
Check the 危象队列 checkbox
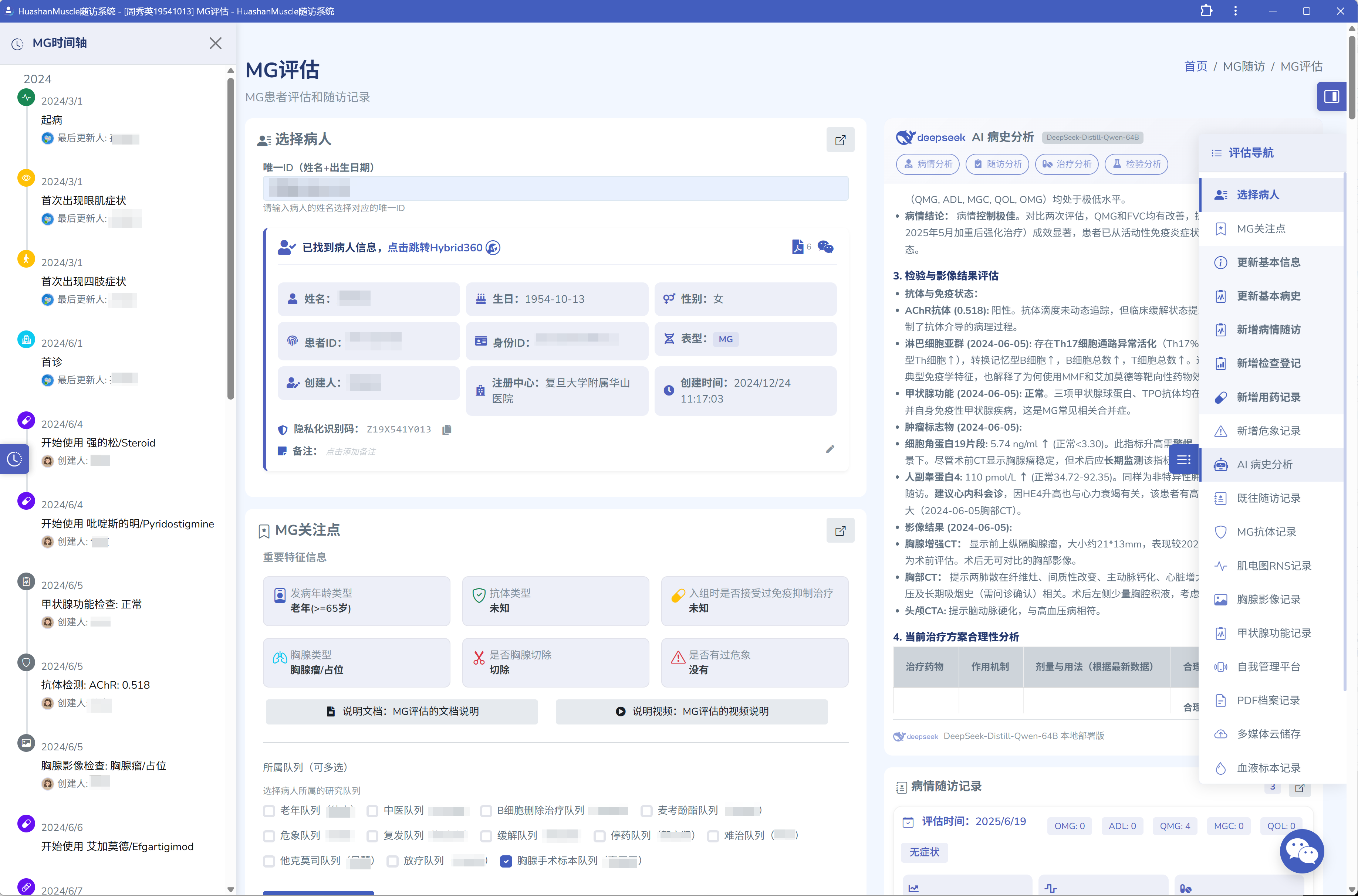(x=268, y=836)
